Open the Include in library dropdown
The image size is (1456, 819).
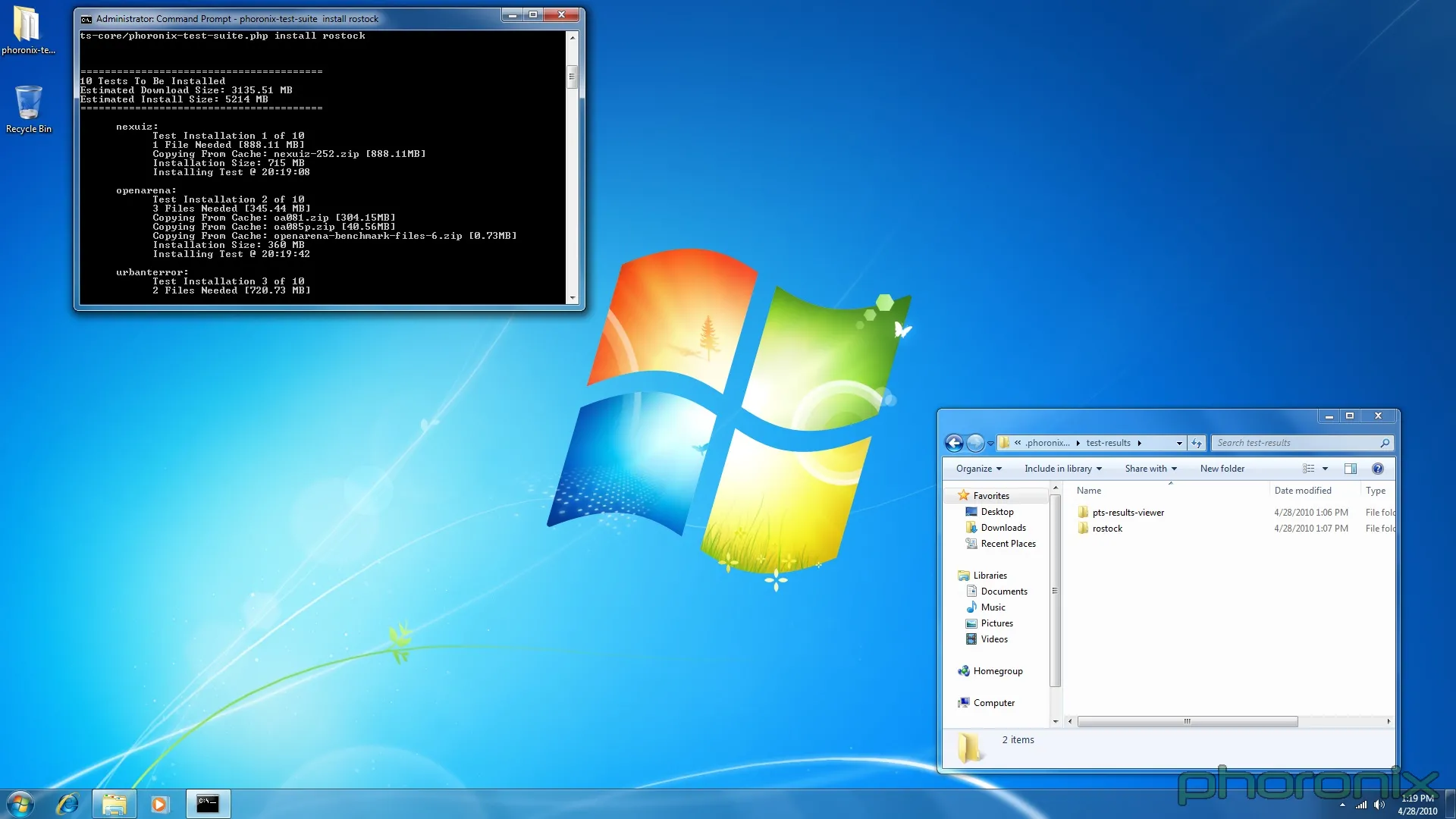tap(1063, 469)
